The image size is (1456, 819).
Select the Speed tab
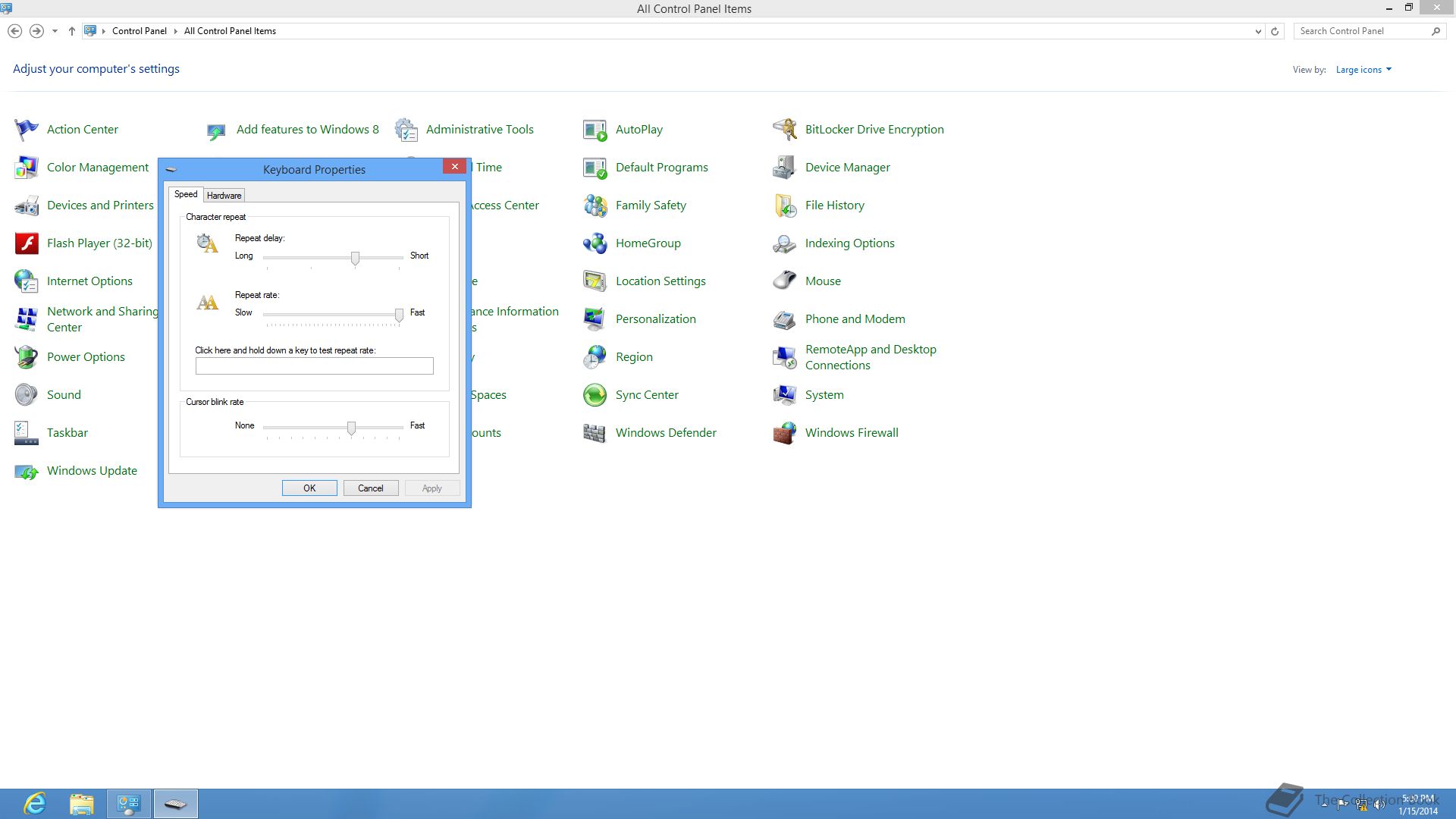click(x=186, y=194)
